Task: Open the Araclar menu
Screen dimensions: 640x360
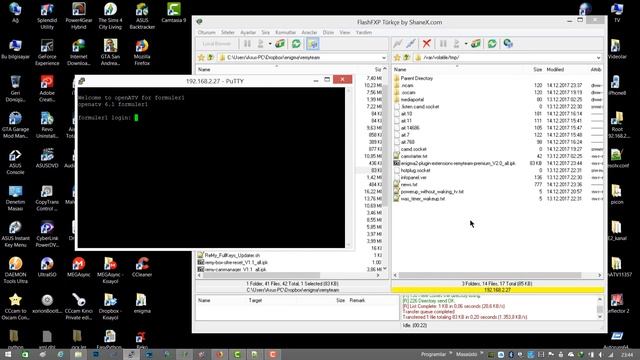Action: (x=309, y=32)
